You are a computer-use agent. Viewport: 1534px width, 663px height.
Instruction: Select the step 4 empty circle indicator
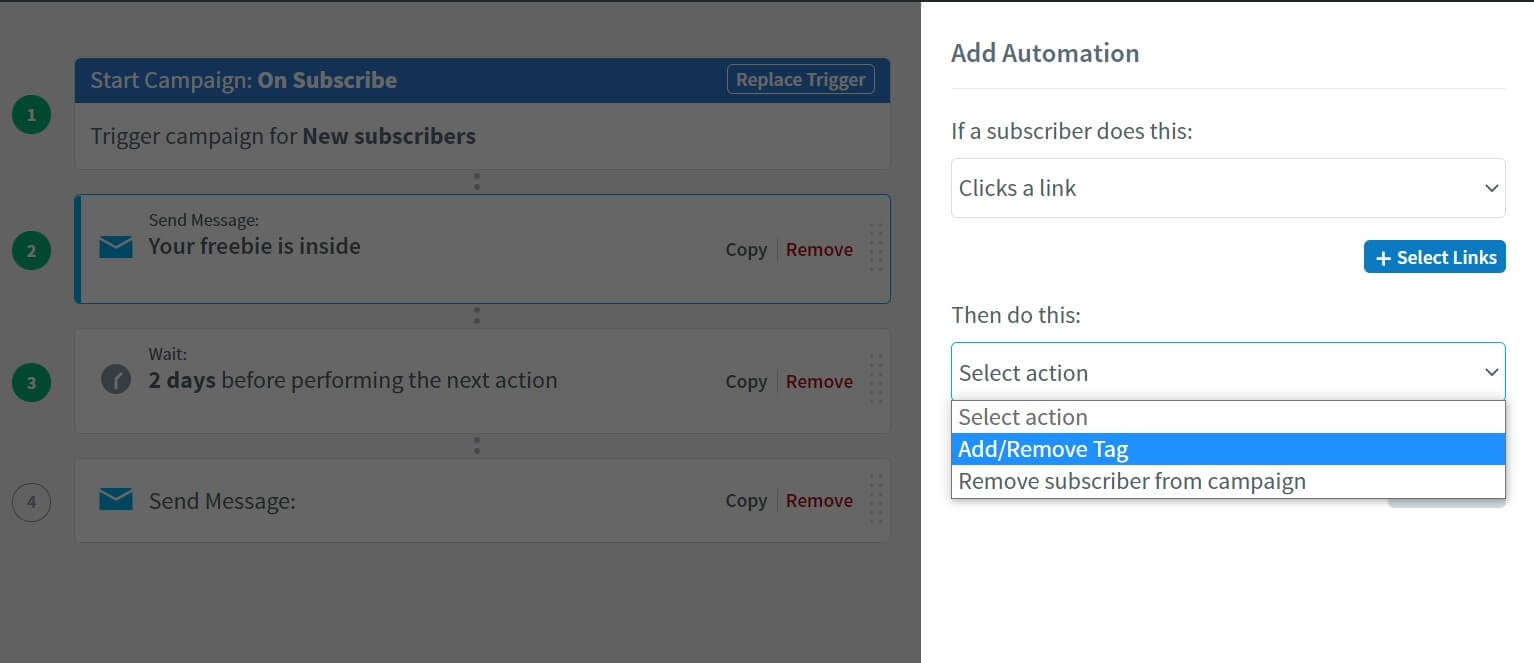tap(31, 502)
